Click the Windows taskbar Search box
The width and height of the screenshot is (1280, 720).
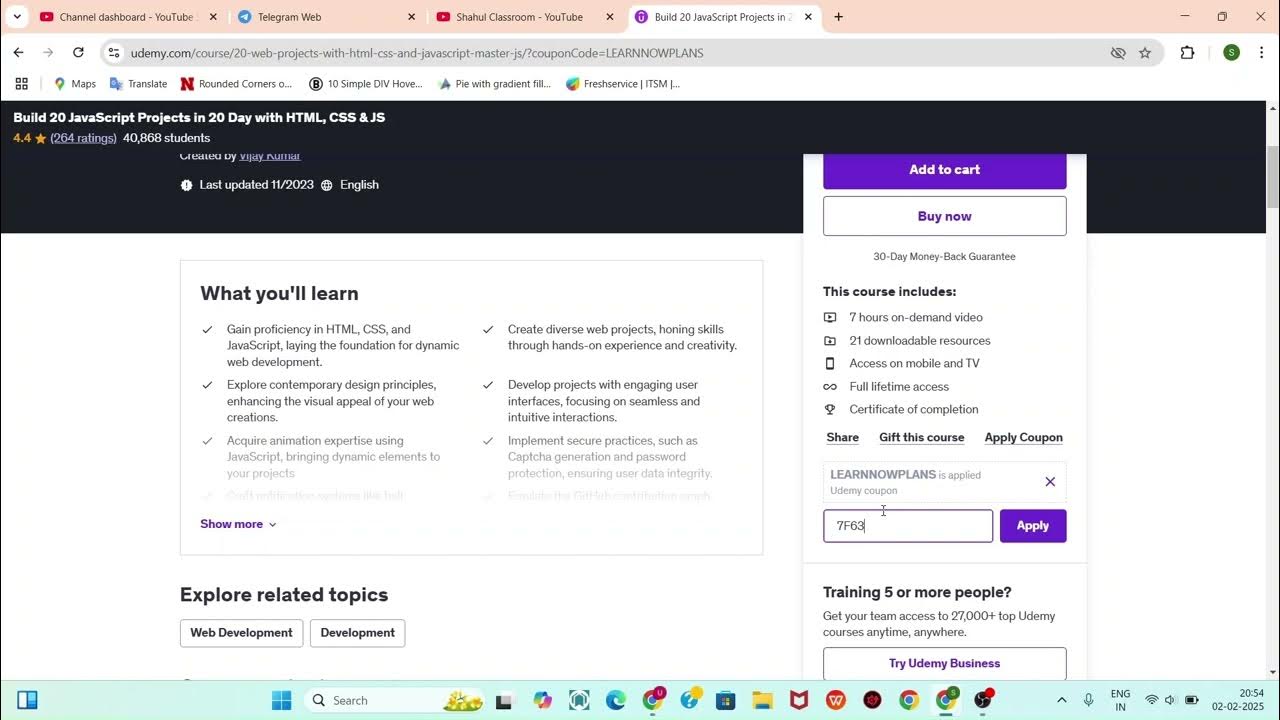coord(394,700)
